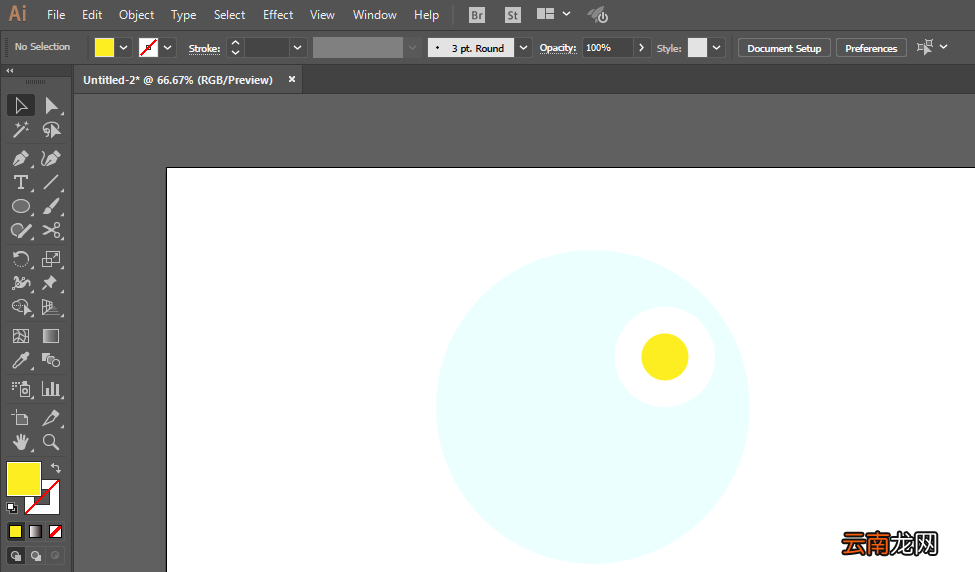Swap fill and stroke colors
Viewport: 975px width, 572px height.
pyautogui.click(x=55, y=468)
